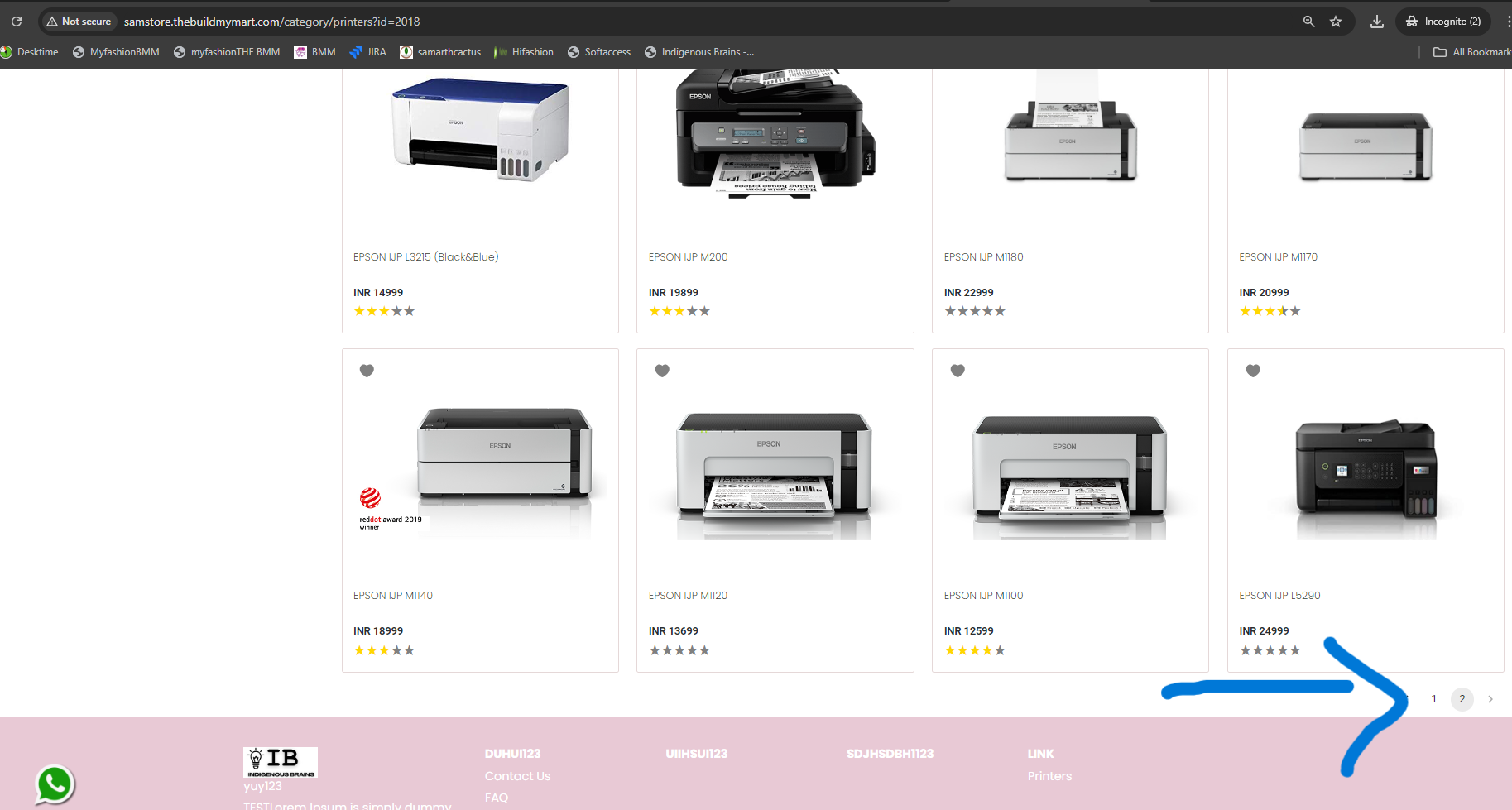1512x810 pixels.
Task: Open the browser downloads icon
Action: [1377, 22]
